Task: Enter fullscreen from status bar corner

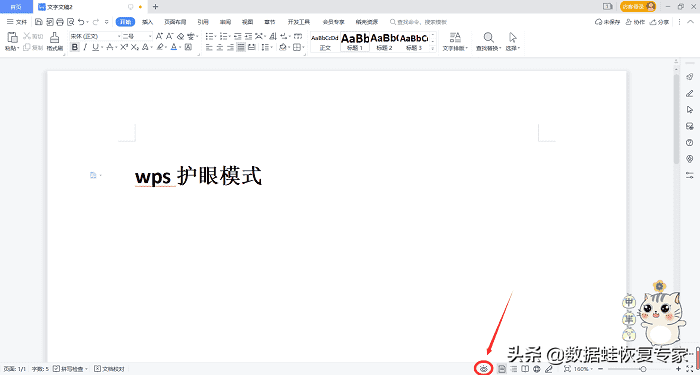Action: (x=691, y=369)
